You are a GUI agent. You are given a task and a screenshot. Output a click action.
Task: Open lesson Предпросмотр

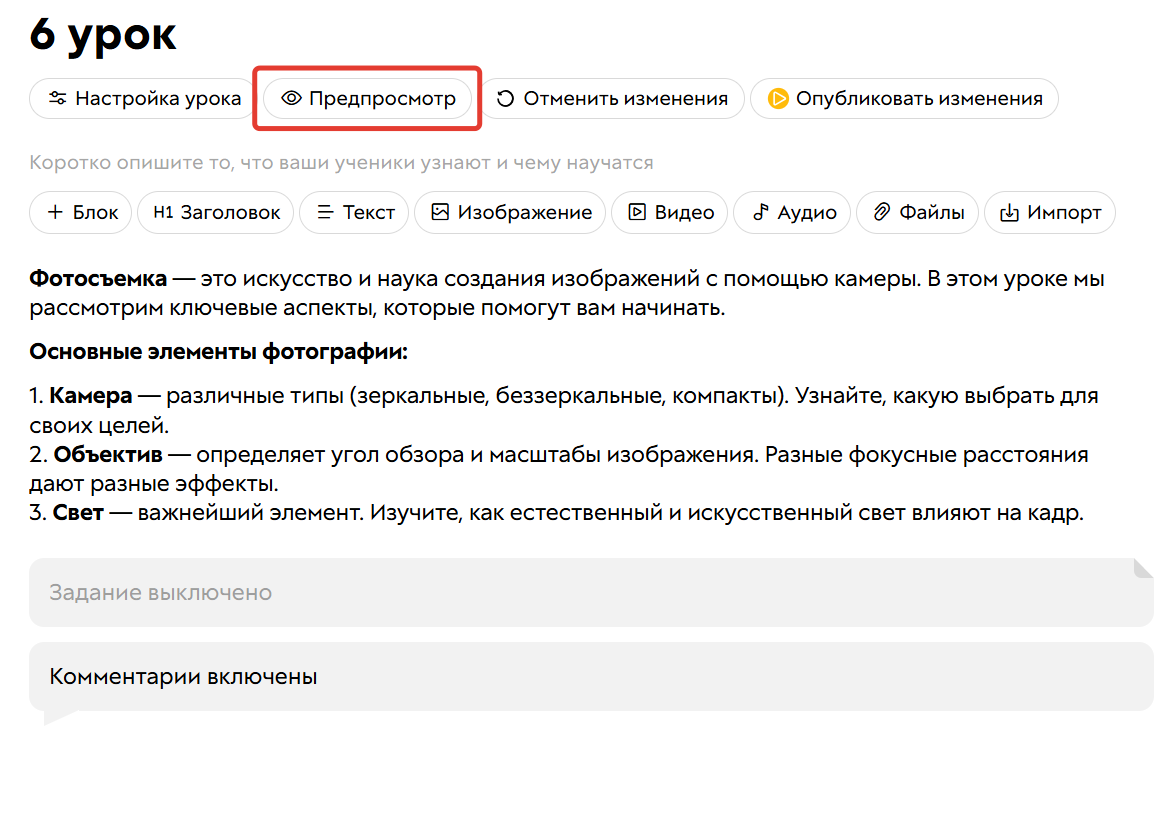(x=367, y=99)
